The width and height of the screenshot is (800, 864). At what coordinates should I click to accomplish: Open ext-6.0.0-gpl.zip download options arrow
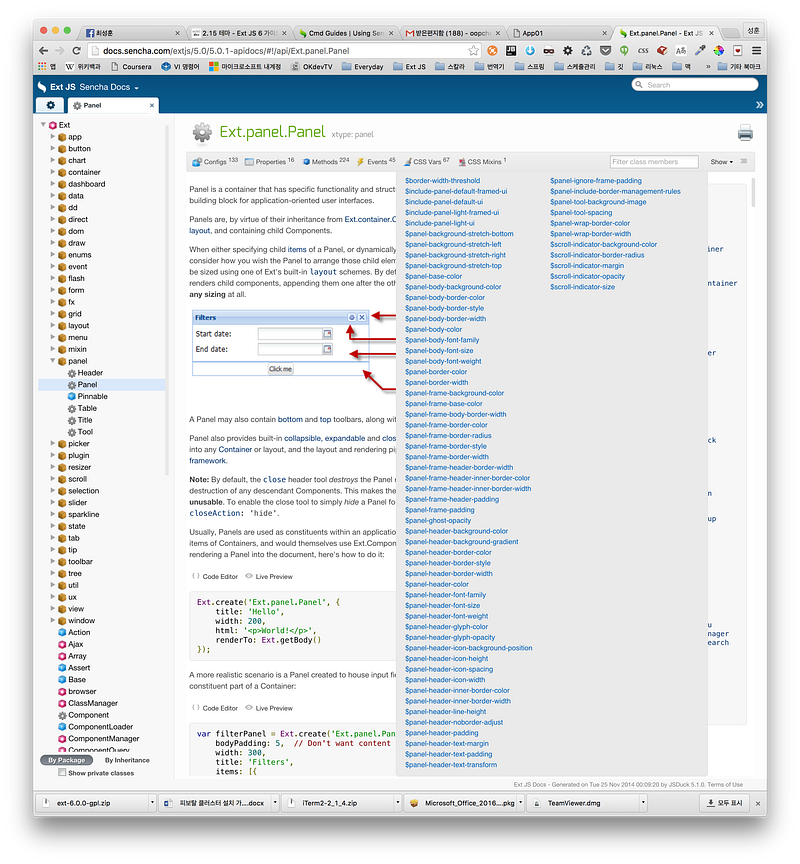(x=152, y=803)
